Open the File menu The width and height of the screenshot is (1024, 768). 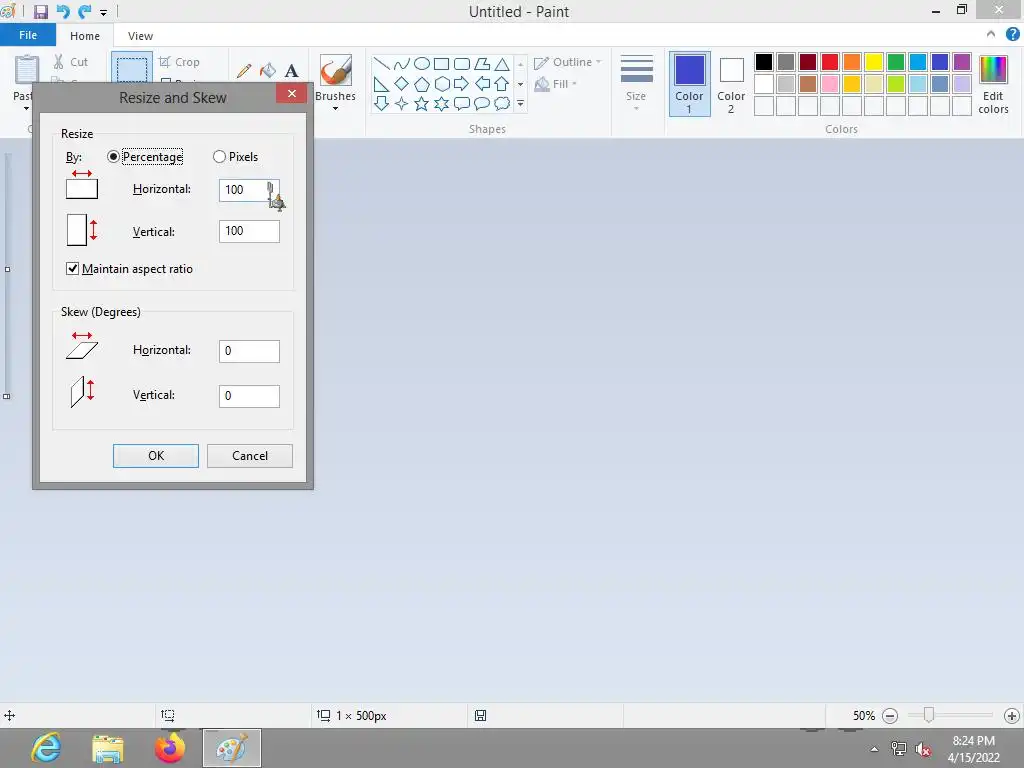pos(28,35)
